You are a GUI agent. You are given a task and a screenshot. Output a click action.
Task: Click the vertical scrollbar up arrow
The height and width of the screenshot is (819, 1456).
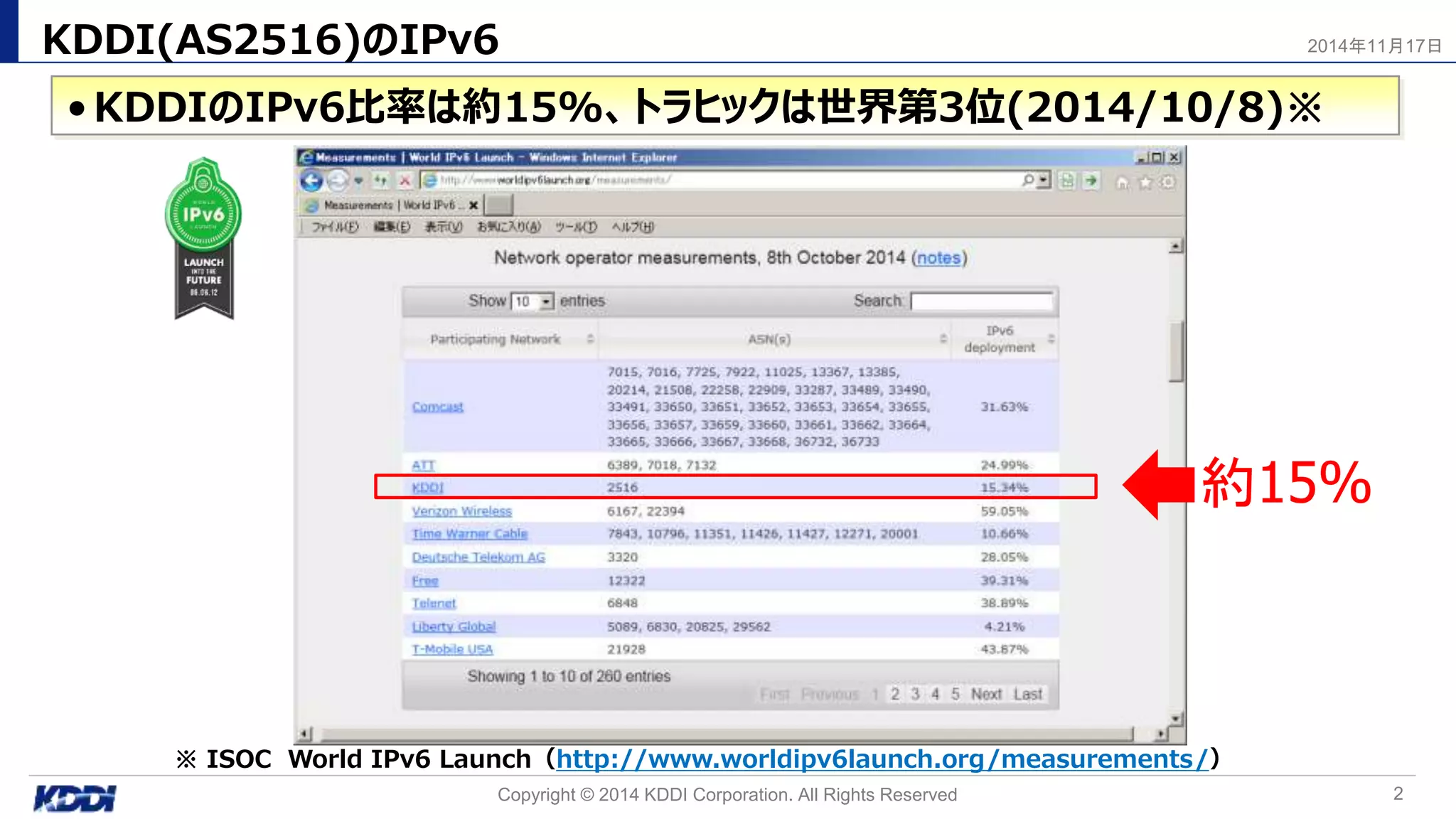pos(1176,247)
